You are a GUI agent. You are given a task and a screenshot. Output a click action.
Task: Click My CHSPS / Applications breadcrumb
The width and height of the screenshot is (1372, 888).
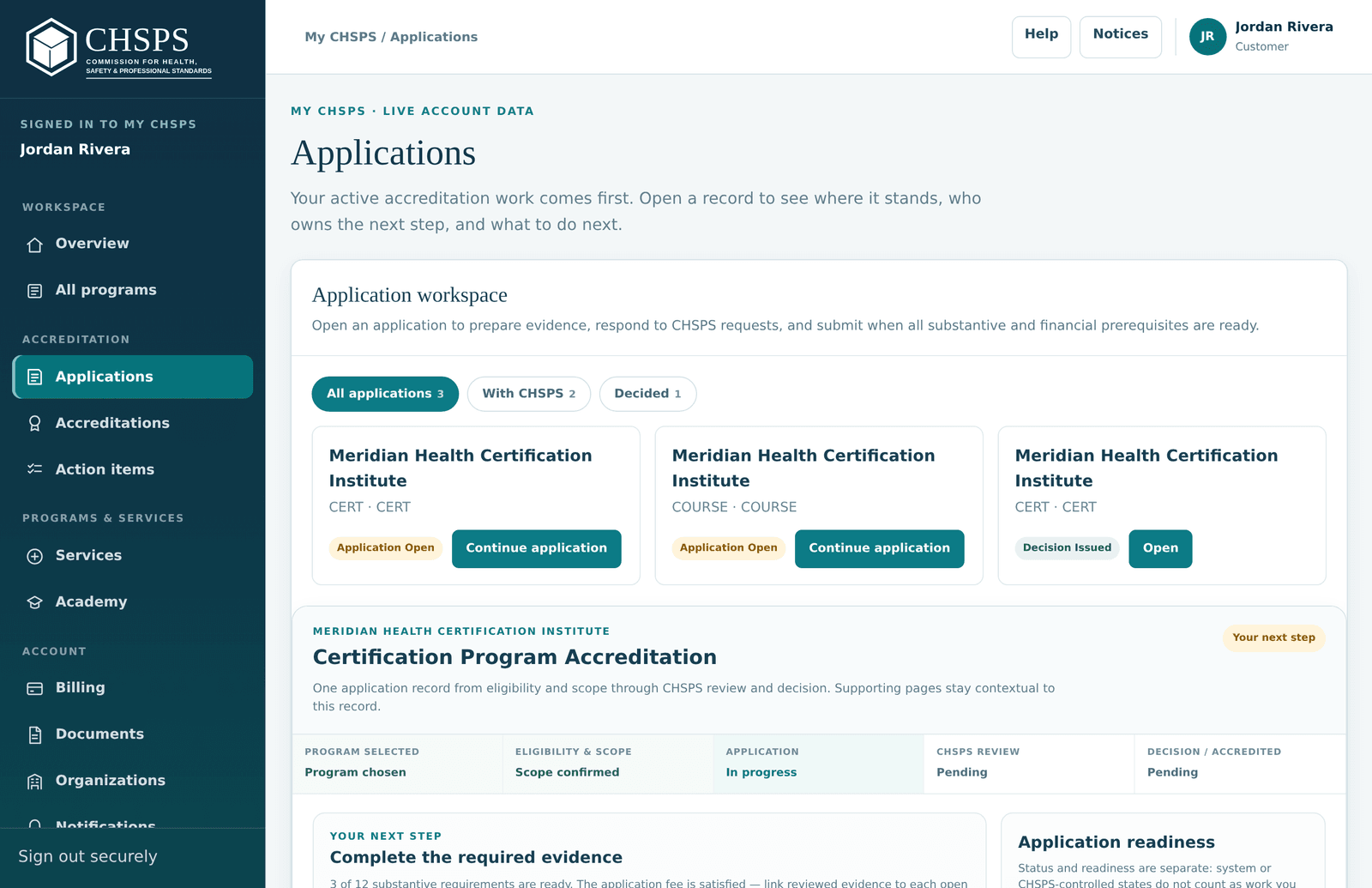(391, 37)
